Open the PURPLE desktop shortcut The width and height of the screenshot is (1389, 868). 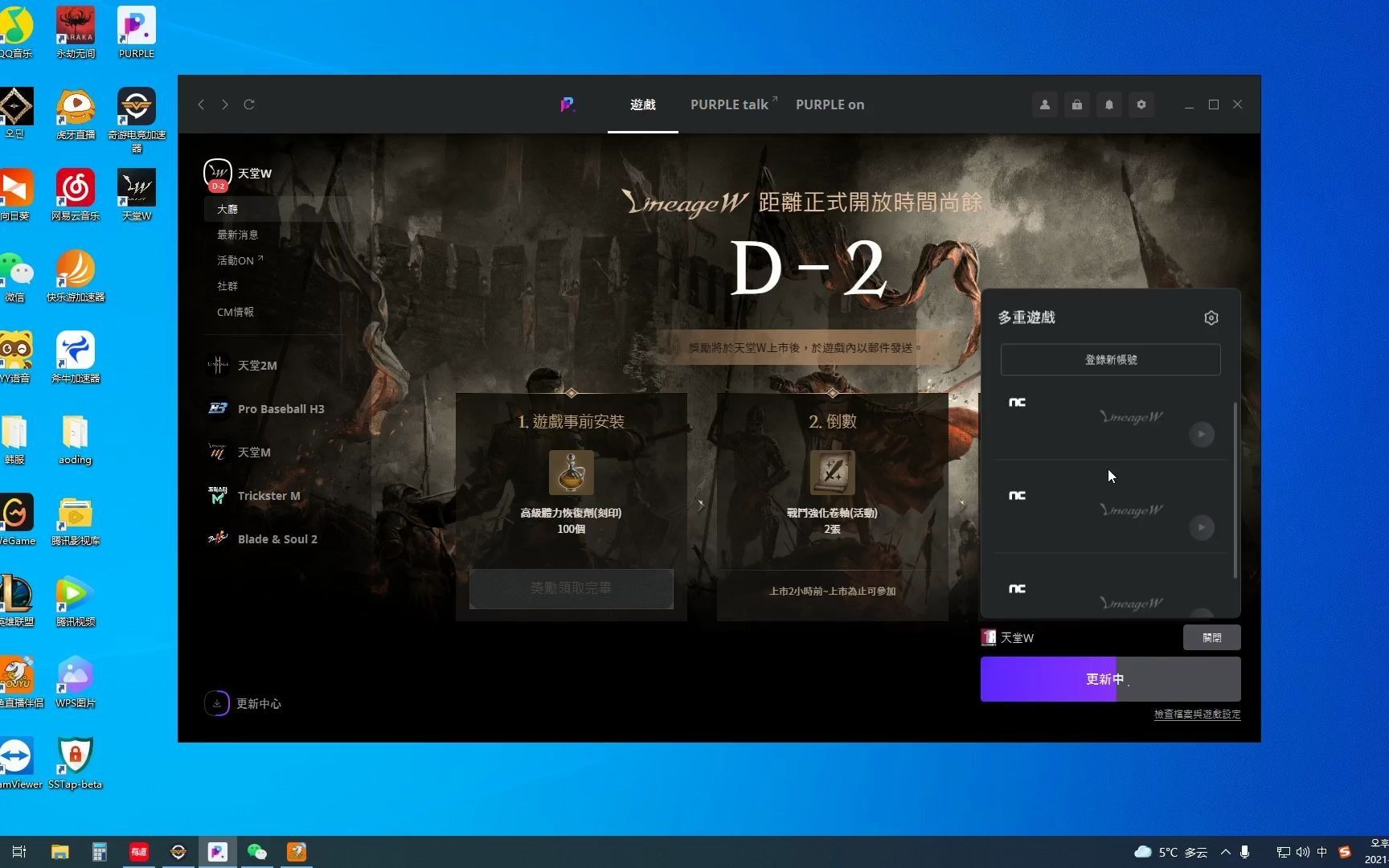(x=137, y=32)
